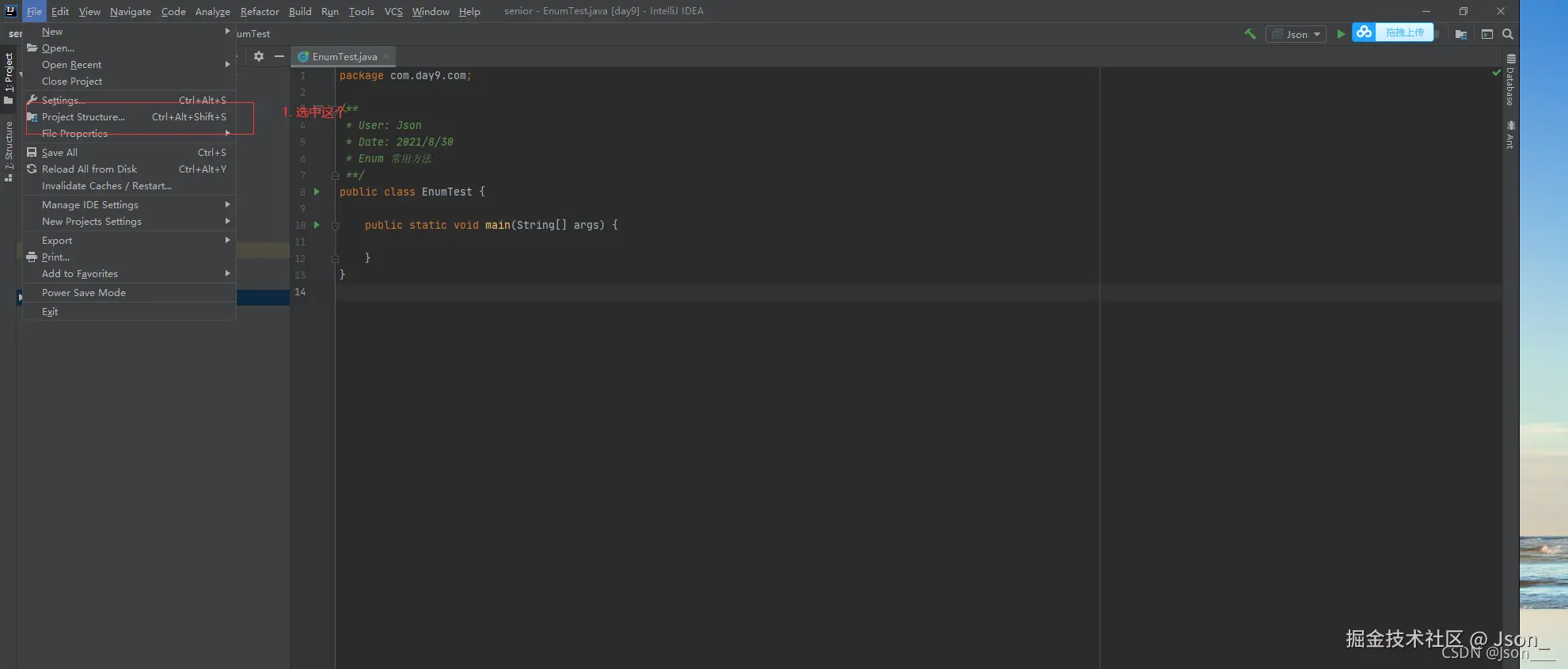Screen dimensions: 1568x669
Task: Click the green Build hammer icon
Action: point(1250,34)
